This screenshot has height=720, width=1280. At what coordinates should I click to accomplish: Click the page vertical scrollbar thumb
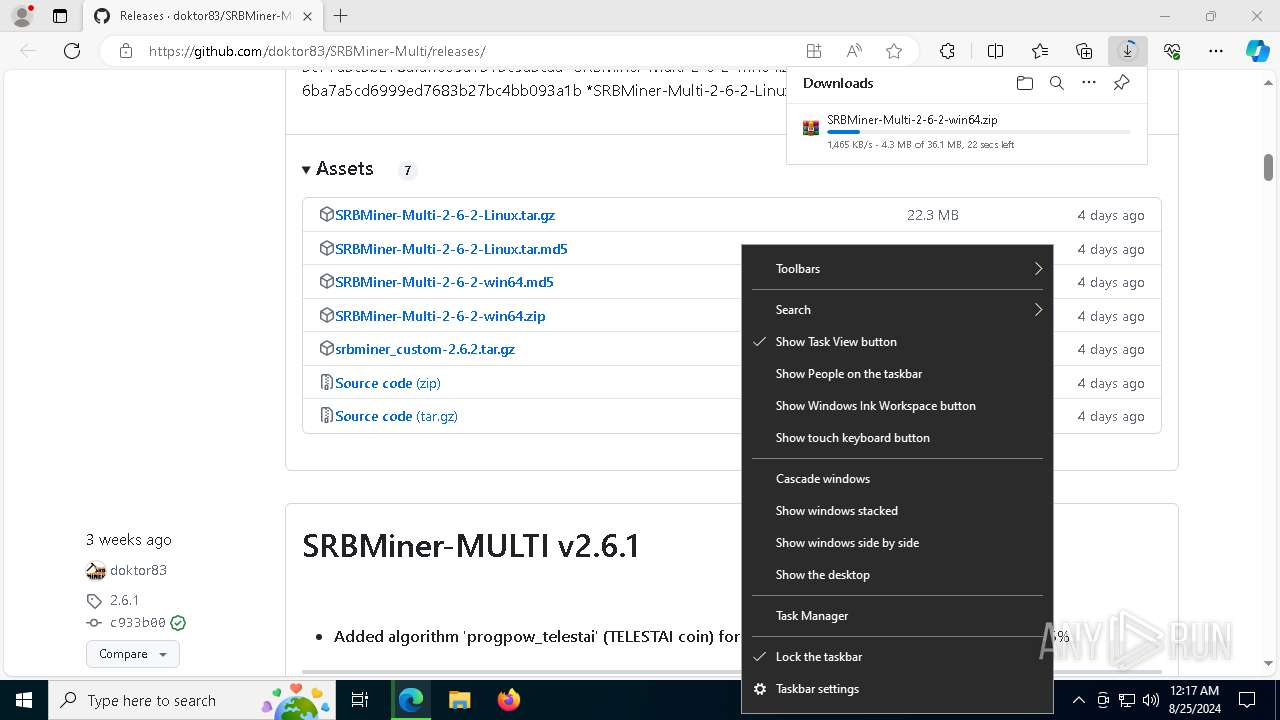1268,167
